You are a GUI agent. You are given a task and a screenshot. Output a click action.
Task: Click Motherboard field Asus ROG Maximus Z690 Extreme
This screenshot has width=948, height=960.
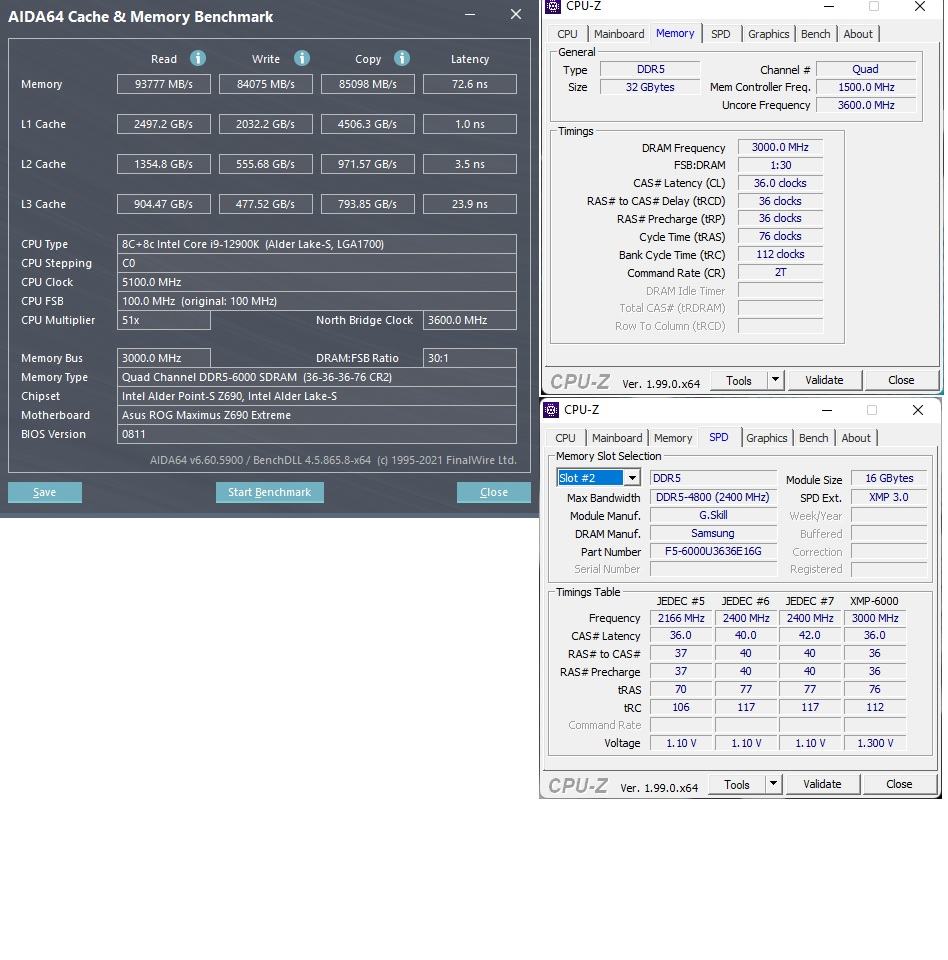point(317,415)
